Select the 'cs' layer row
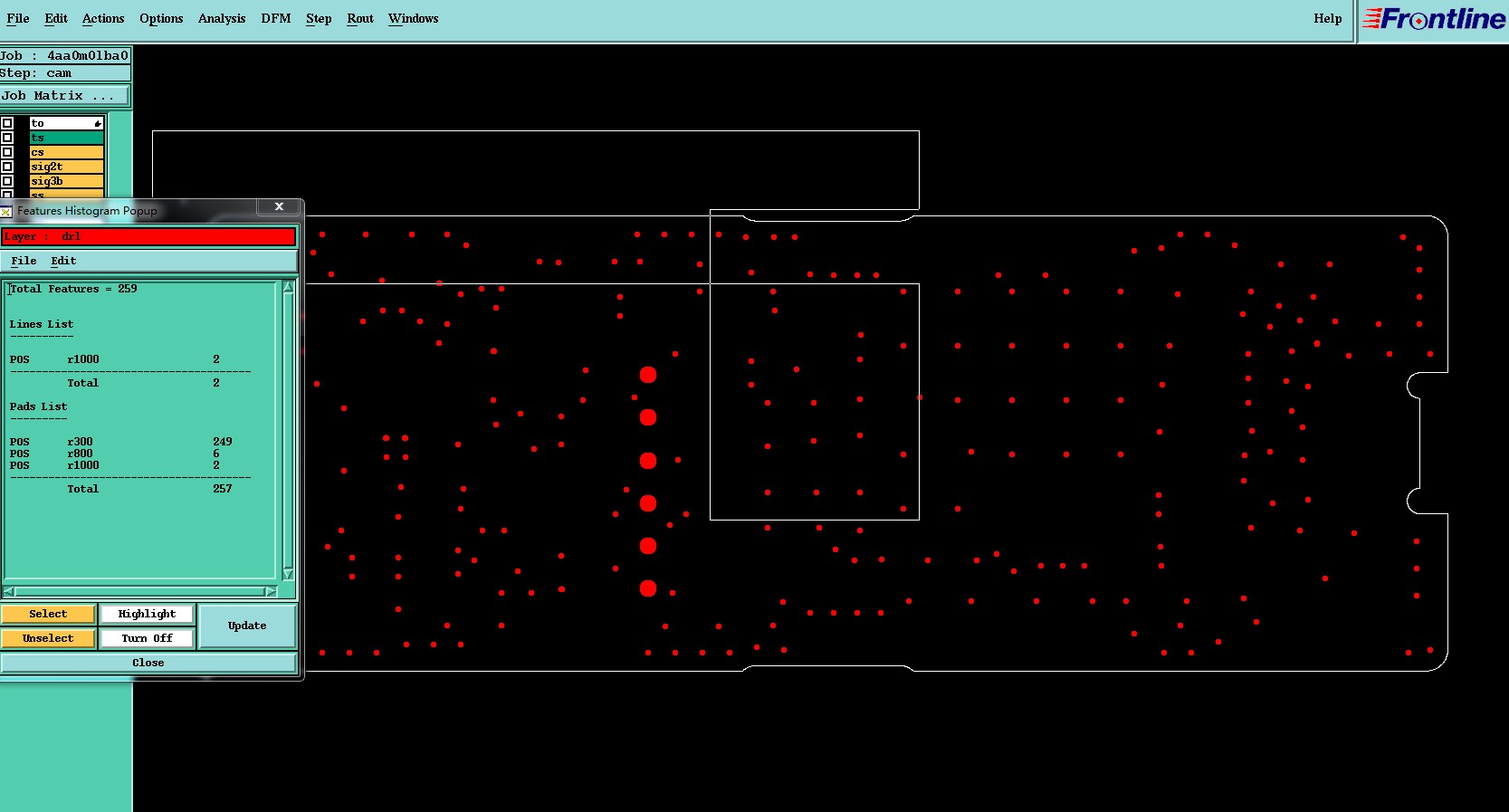The width and height of the screenshot is (1509, 812). point(67,152)
